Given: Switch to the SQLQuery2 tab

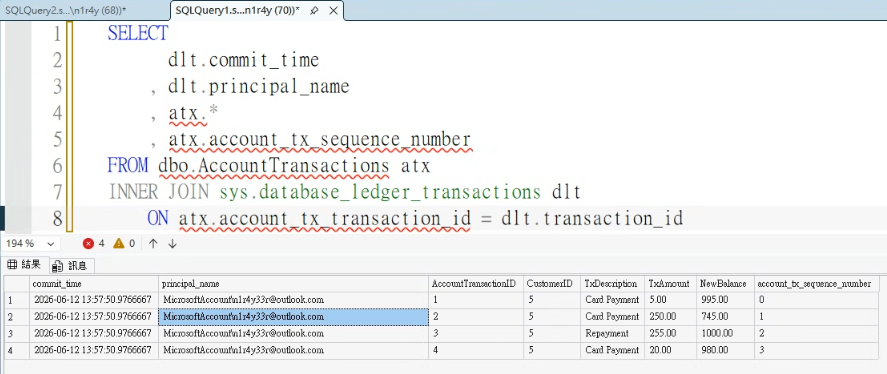Looking at the screenshot, I should coord(65,11).
